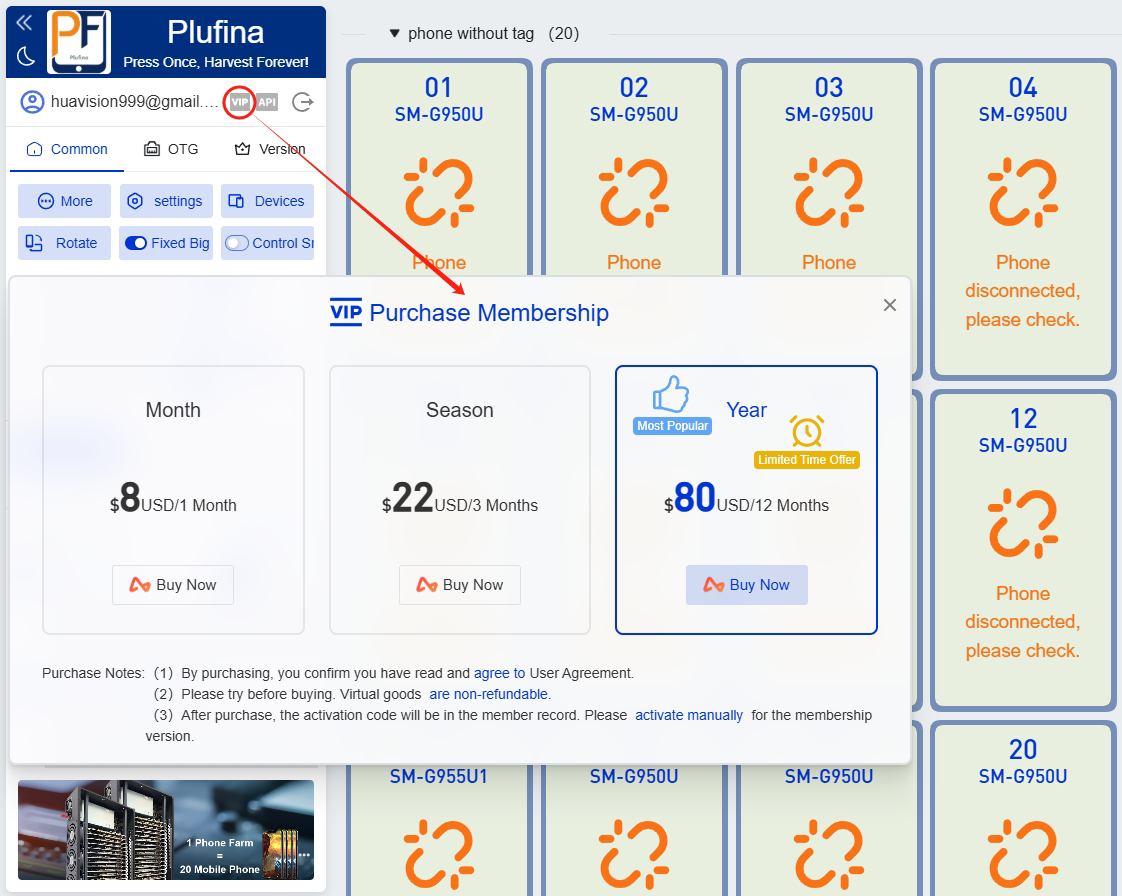The width and height of the screenshot is (1122, 896).
Task: Open the OTG tab
Action: [172, 150]
